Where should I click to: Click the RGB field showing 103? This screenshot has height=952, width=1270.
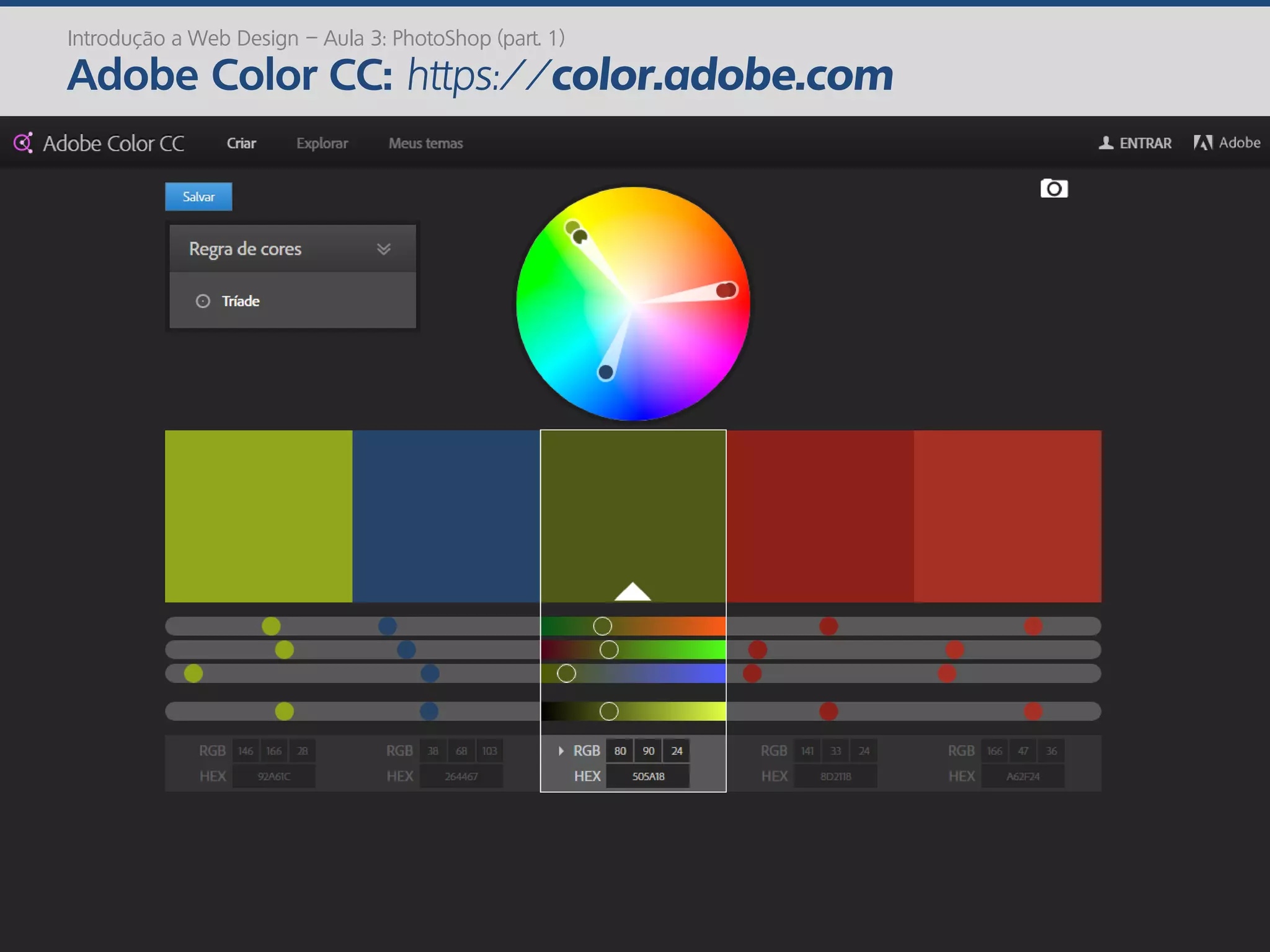[x=489, y=751]
